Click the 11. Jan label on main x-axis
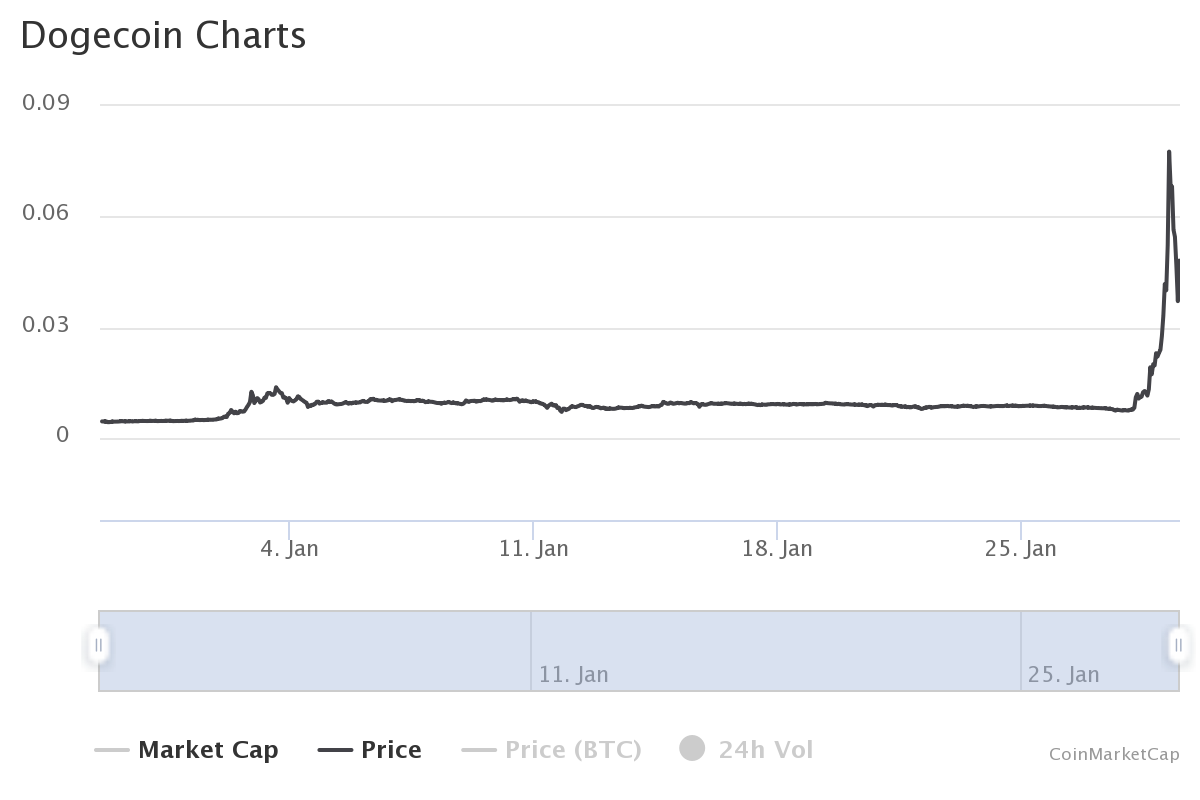 [x=533, y=548]
